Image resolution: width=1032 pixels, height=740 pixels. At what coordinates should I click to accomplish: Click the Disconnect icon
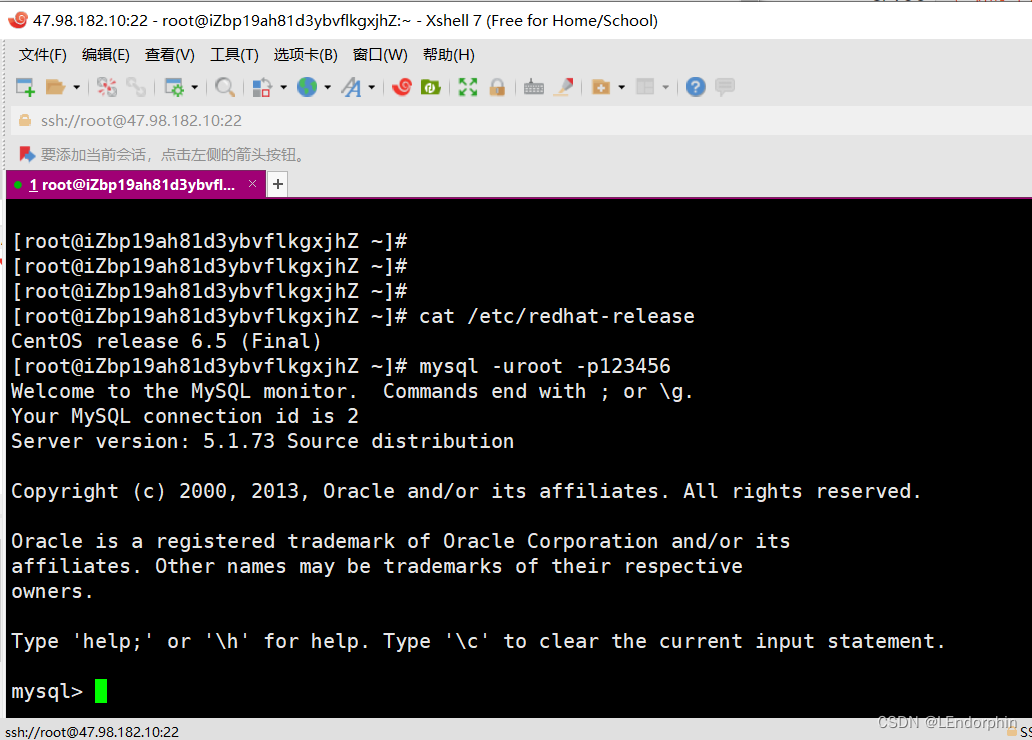(x=107, y=87)
